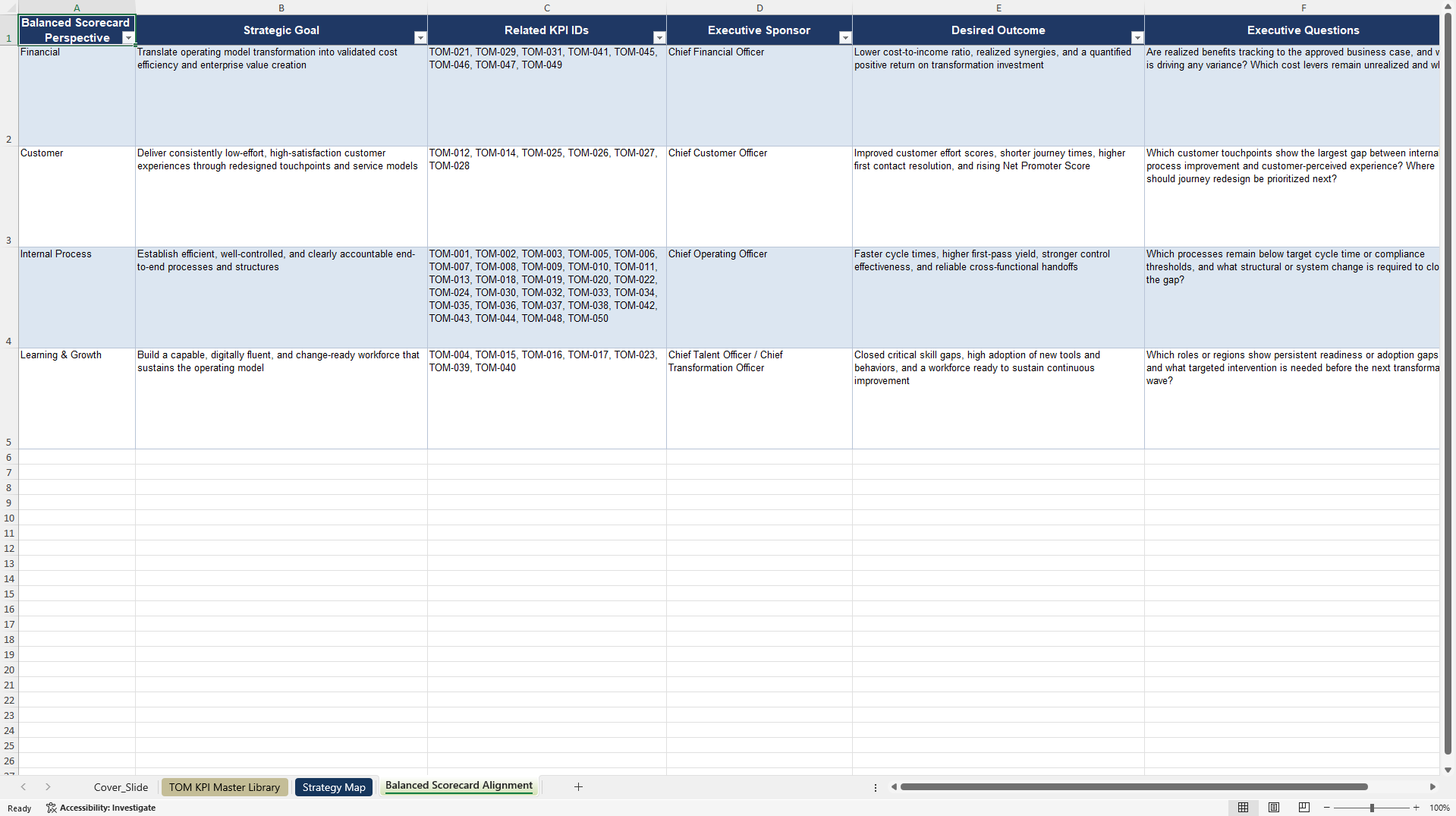Click vertical scroll down arrow
The image size is (1456, 816).
click(1448, 770)
